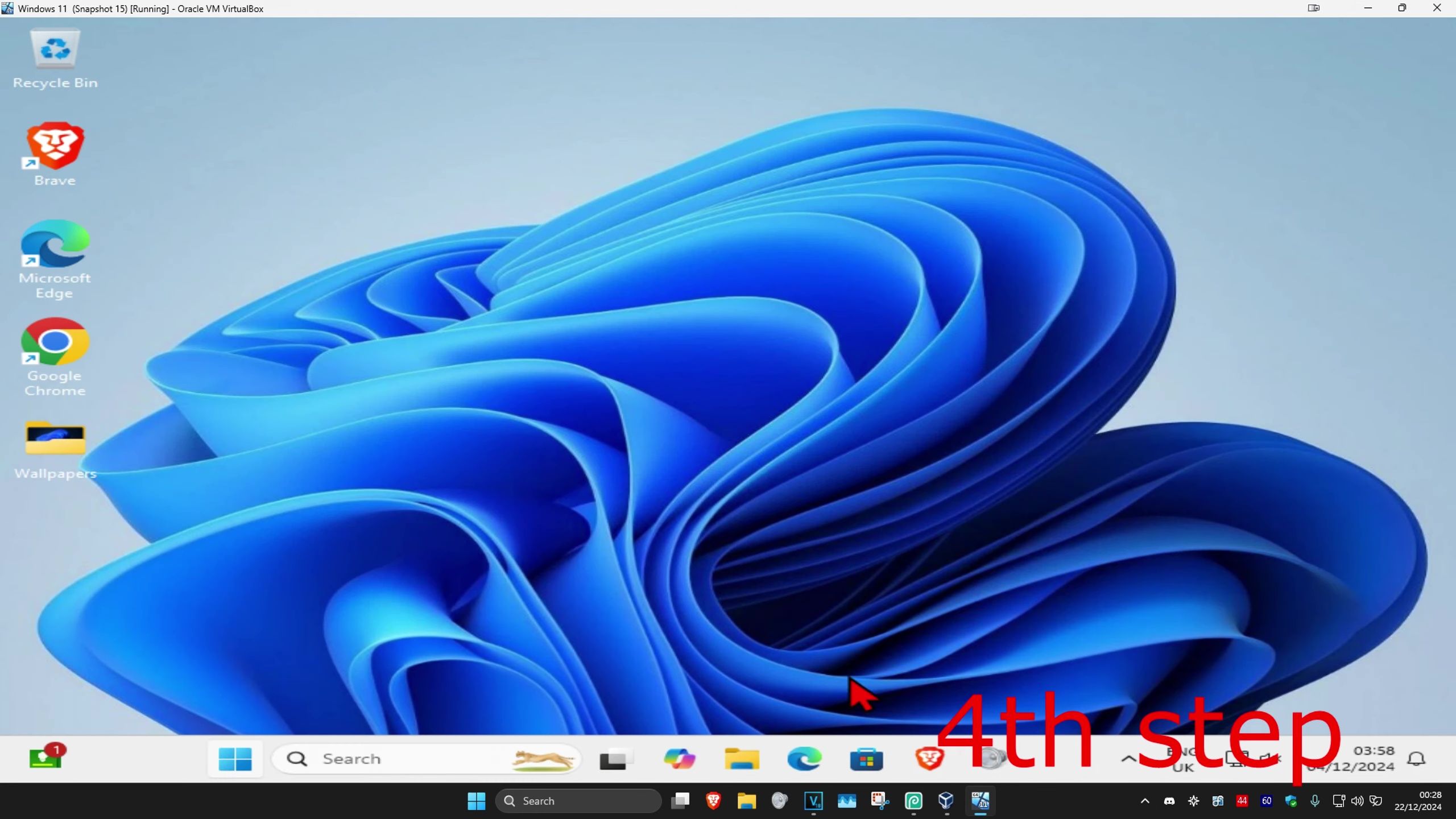
Task: Click the VM taskbar Search box
Action: click(427, 759)
